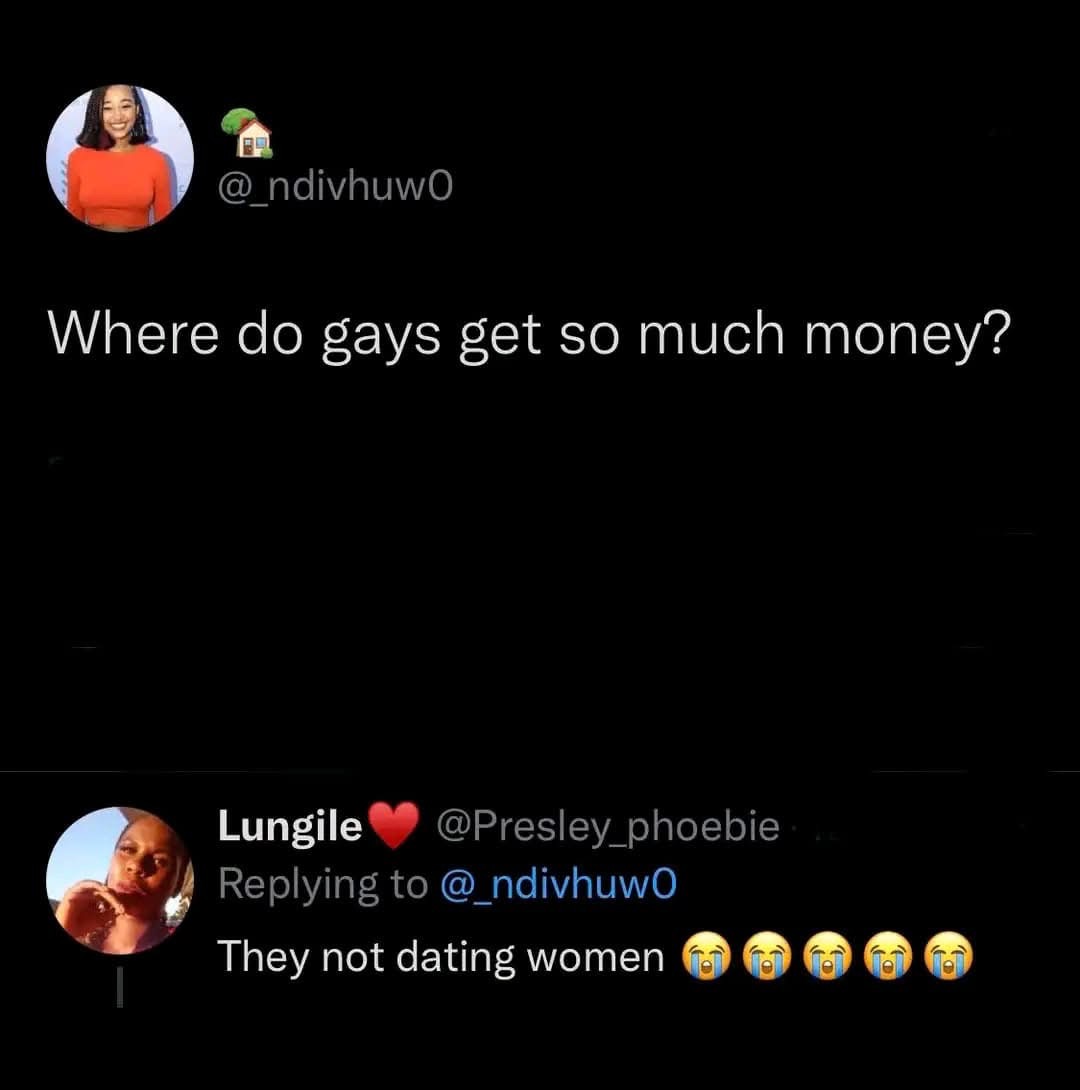The width and height of the screenshot is (1080, 1090).
Task: Follow the blue @_ndivhuw0 mention link
Action: point(559,885)
